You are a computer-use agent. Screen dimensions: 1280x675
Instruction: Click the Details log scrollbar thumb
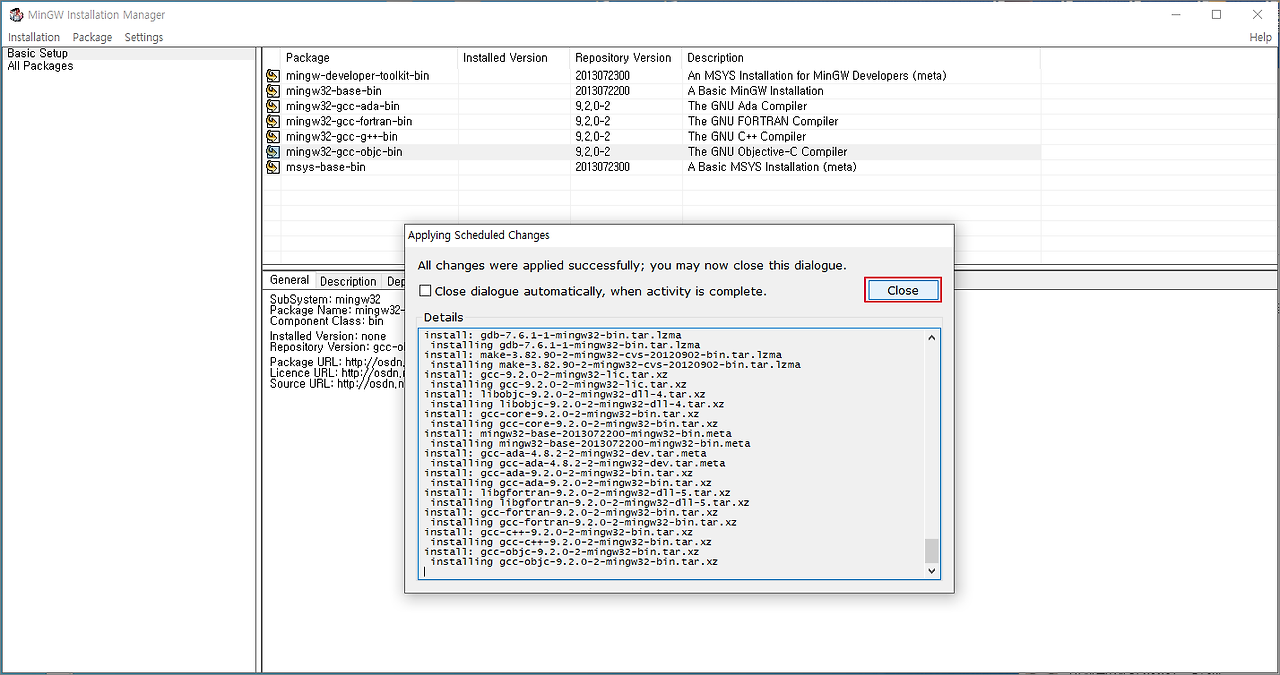(x=932, y=551)
